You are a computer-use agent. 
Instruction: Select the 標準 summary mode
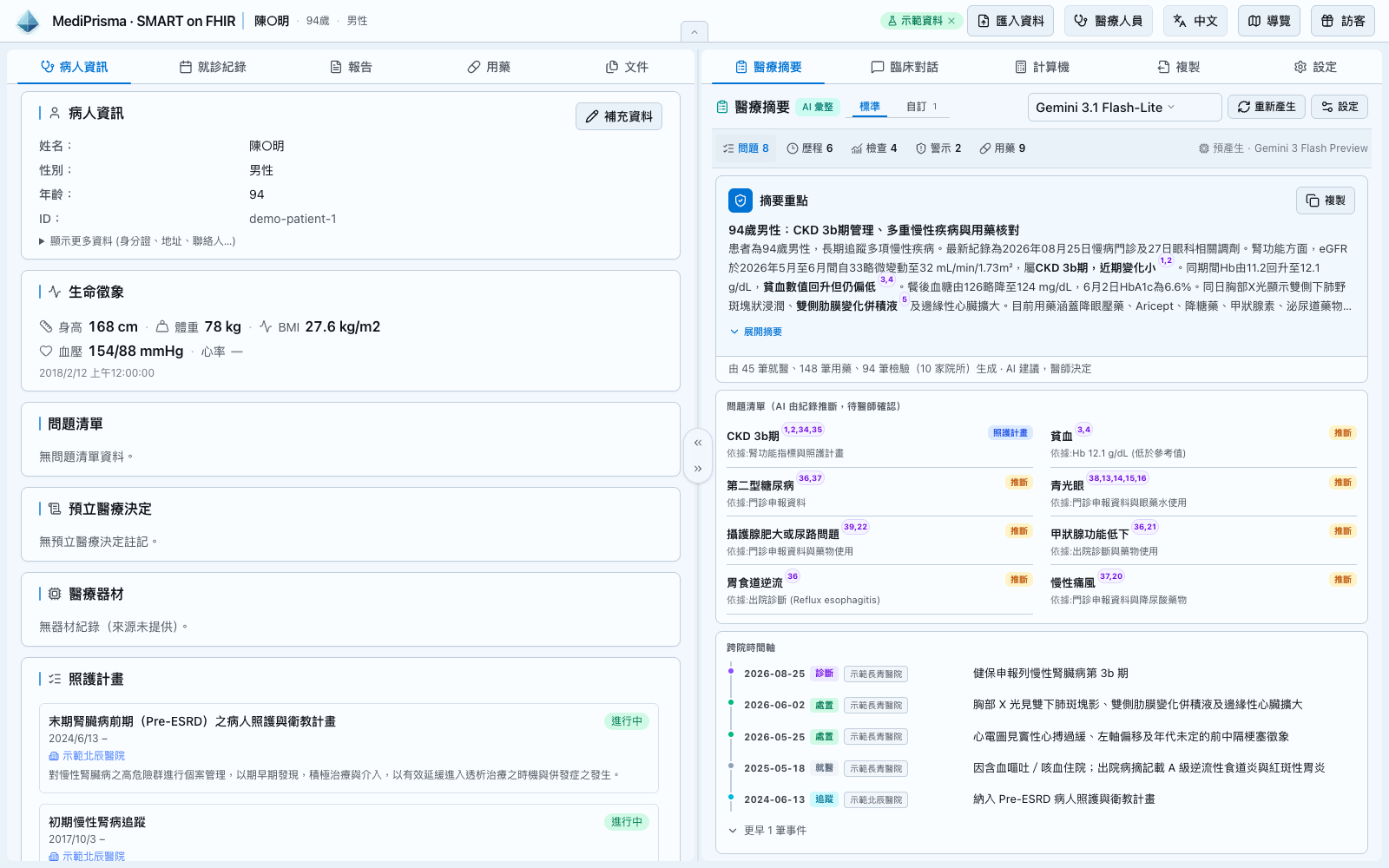pyautogui.click(x=870, y=107)
